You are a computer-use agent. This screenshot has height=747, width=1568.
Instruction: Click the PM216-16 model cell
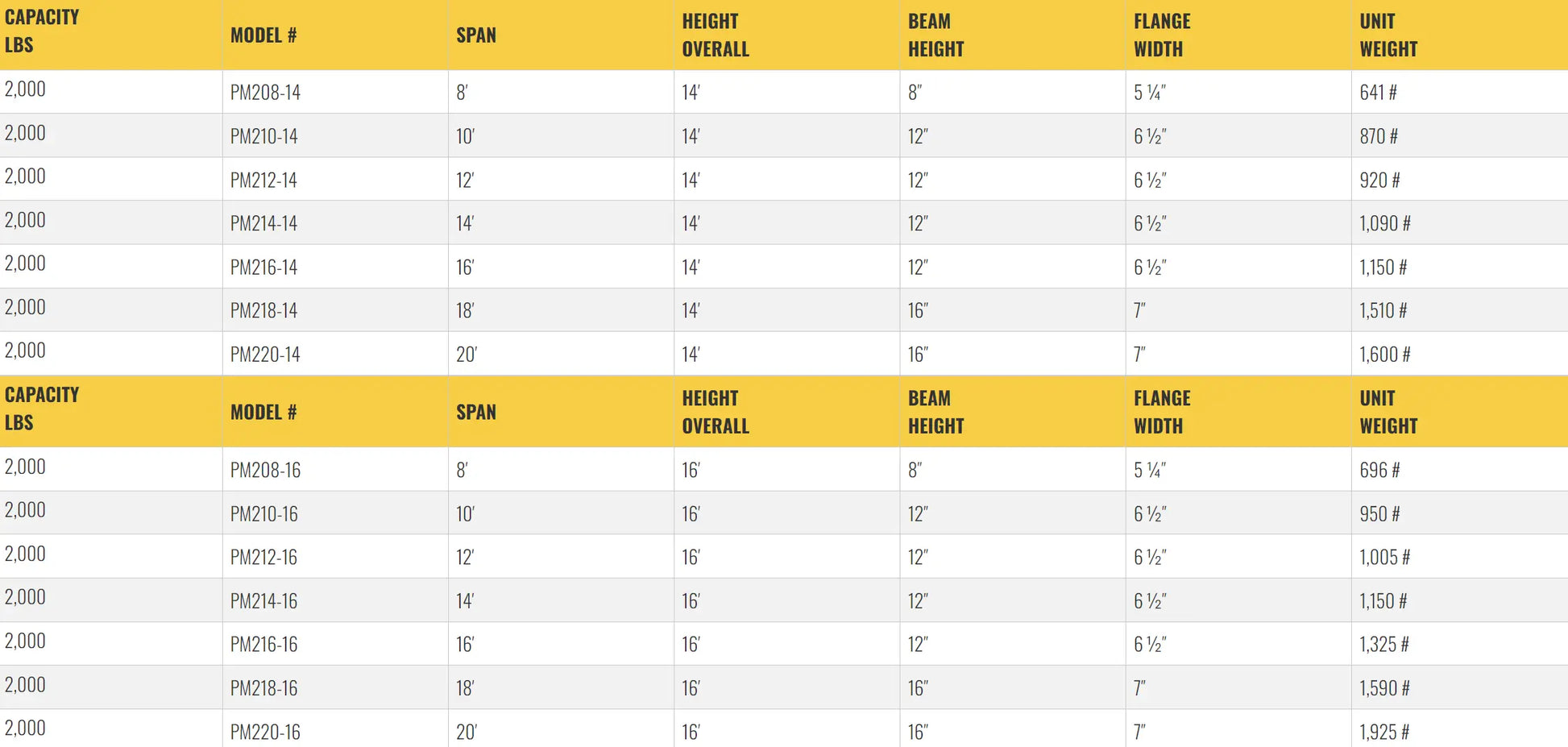pyautogui.click(x=263, y=644)
